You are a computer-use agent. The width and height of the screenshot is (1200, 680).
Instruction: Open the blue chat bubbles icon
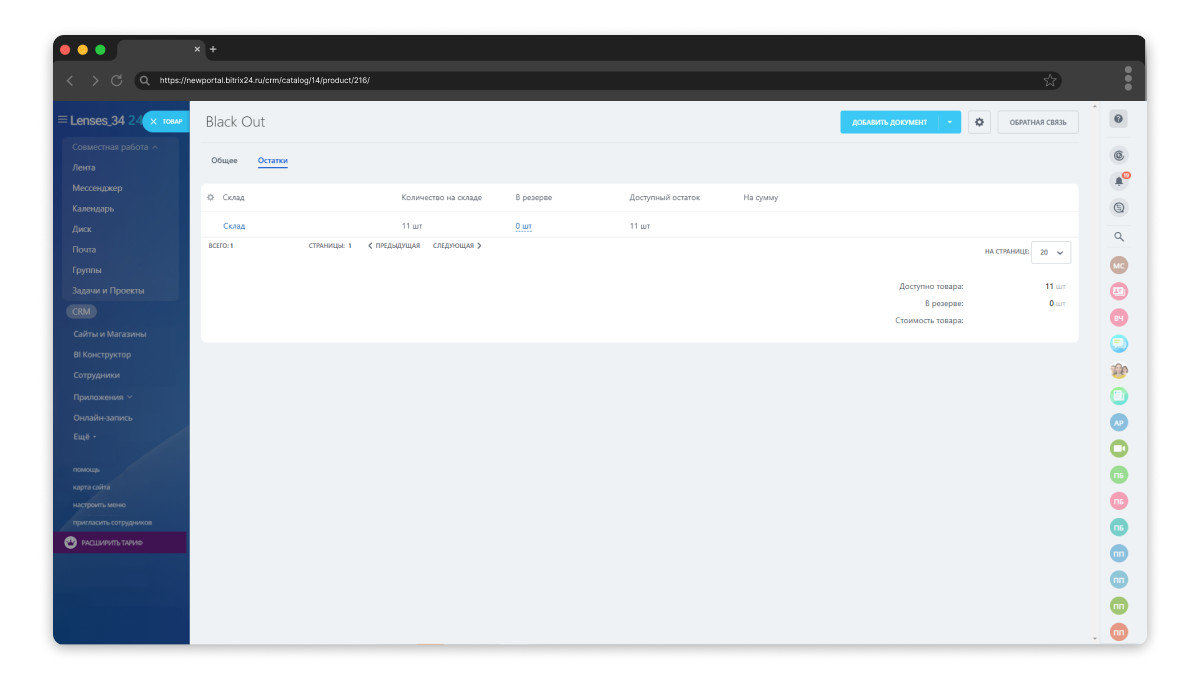(1119, 344)
